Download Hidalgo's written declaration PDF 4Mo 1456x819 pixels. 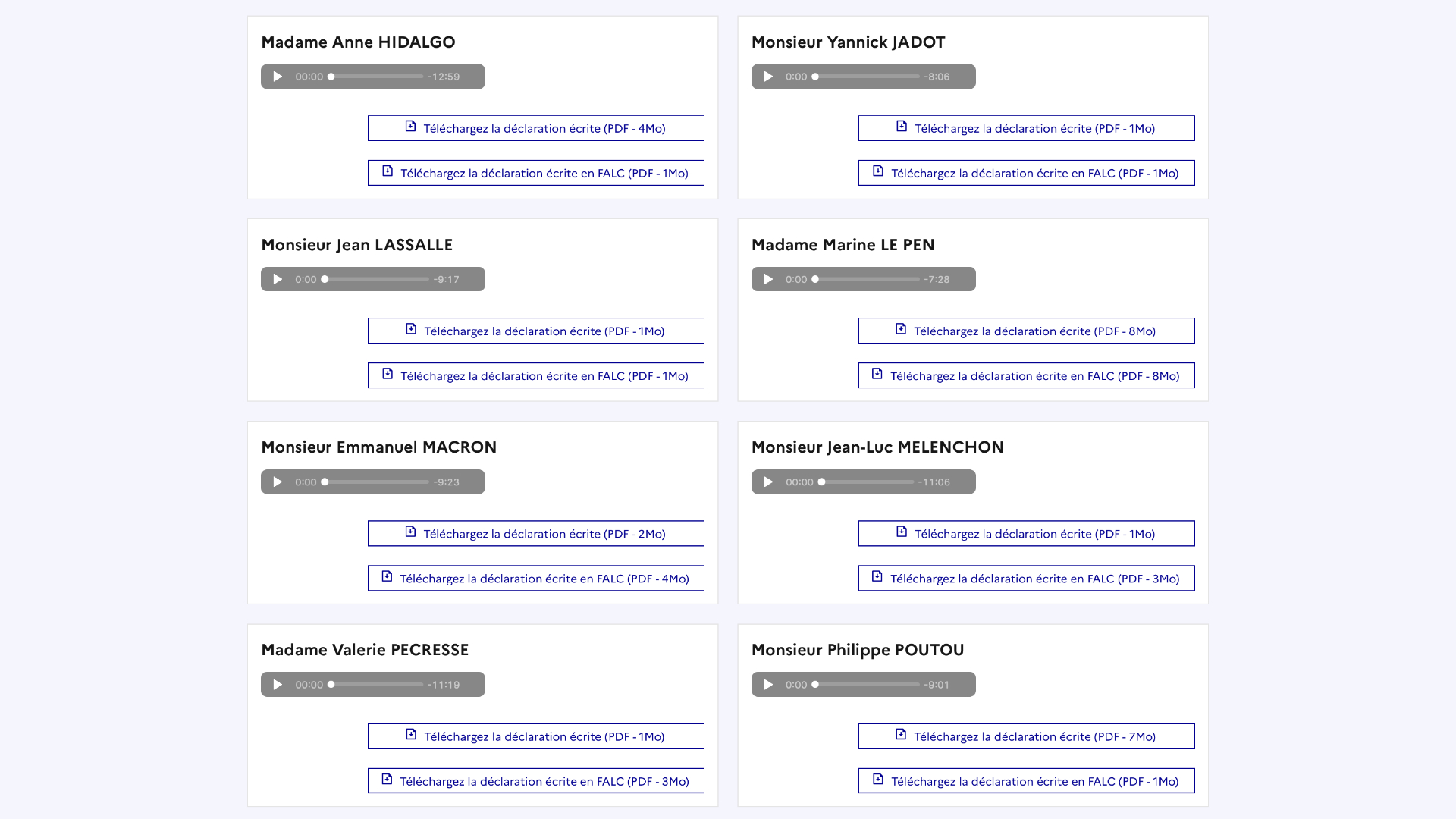point(536,128)
